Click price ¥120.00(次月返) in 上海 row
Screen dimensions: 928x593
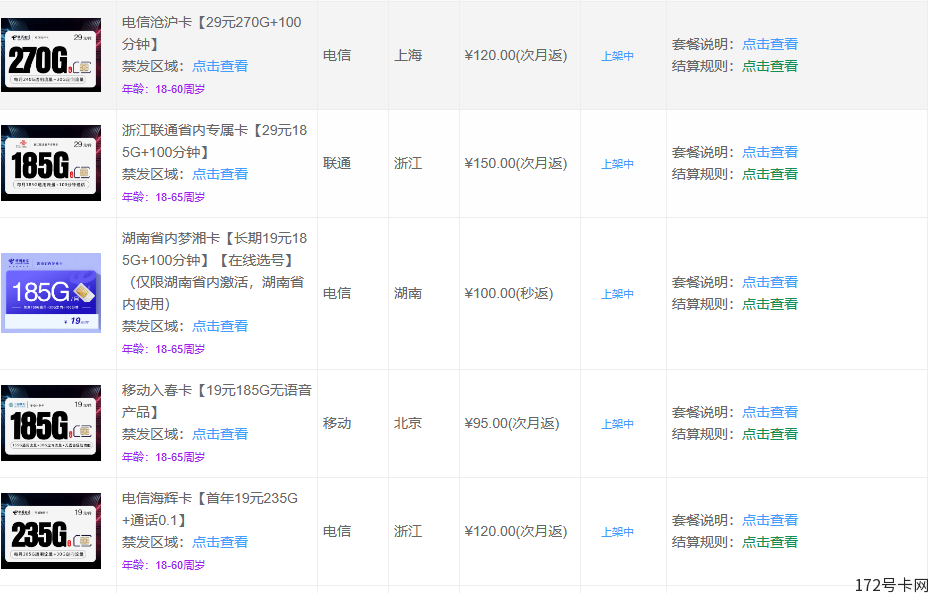pos(516,55)
